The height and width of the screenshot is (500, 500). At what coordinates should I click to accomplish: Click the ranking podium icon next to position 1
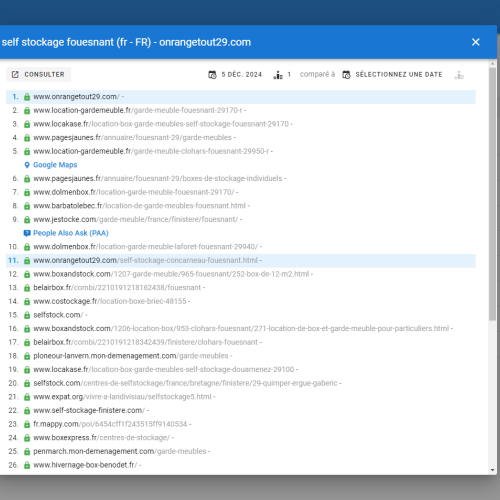(278, 75)
